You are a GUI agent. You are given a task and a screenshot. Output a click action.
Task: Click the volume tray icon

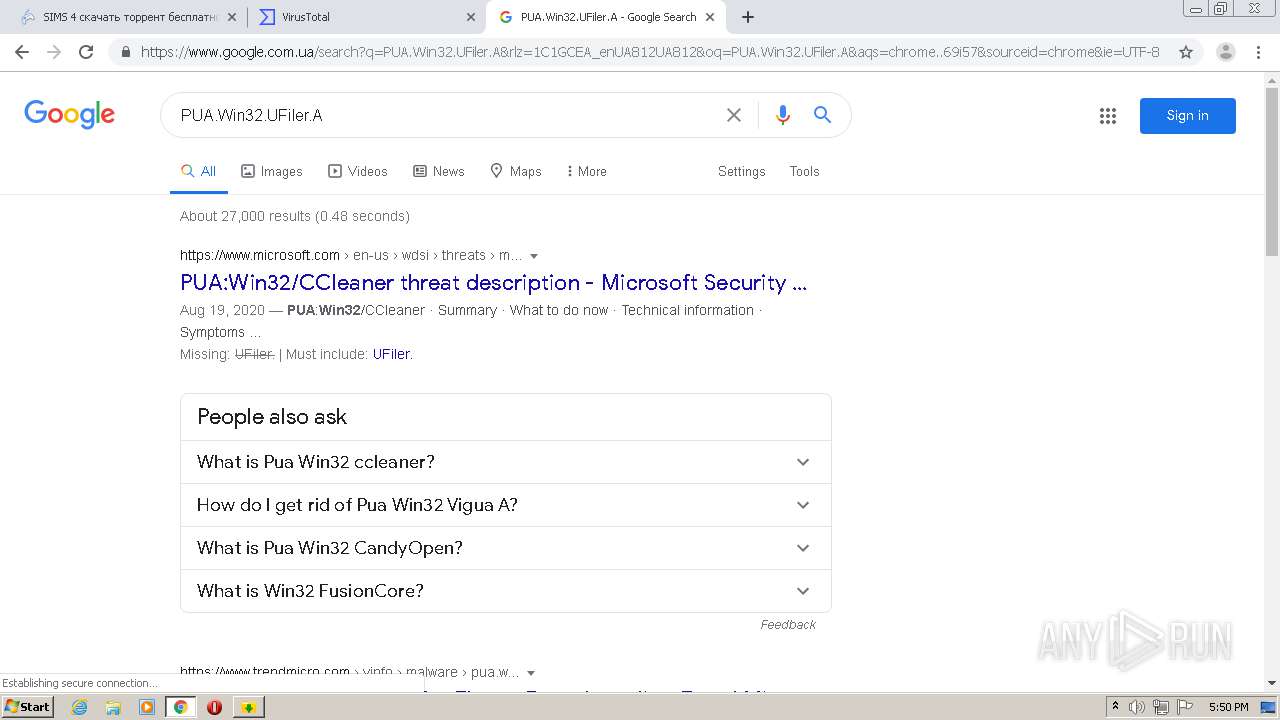[1136, 707]
